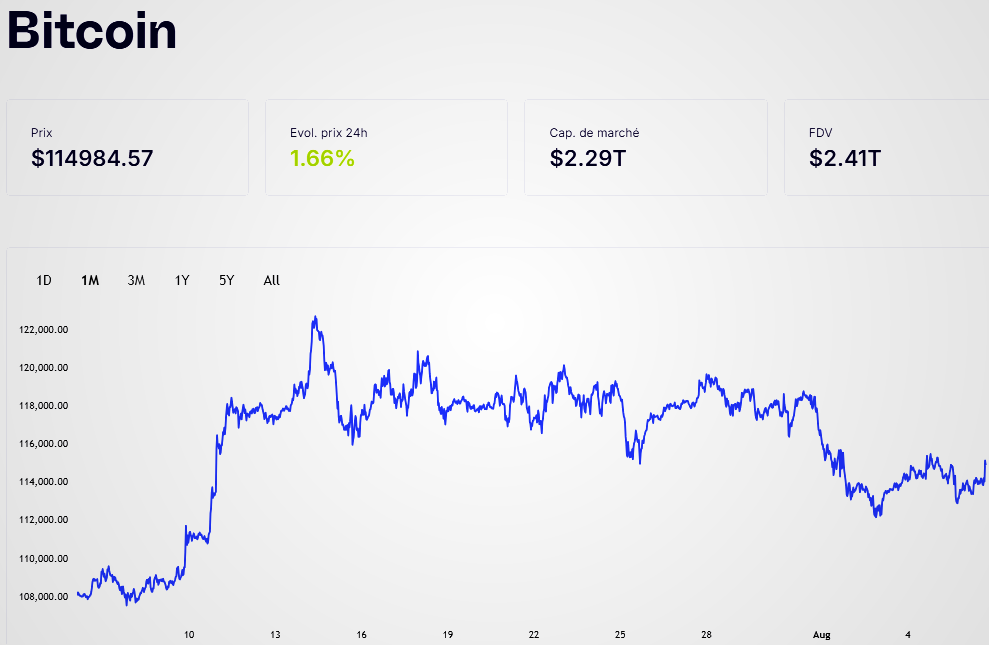Click the 108,000.00 y-axis label
This screenshot has height=645, width=989.
pos(44,596)
